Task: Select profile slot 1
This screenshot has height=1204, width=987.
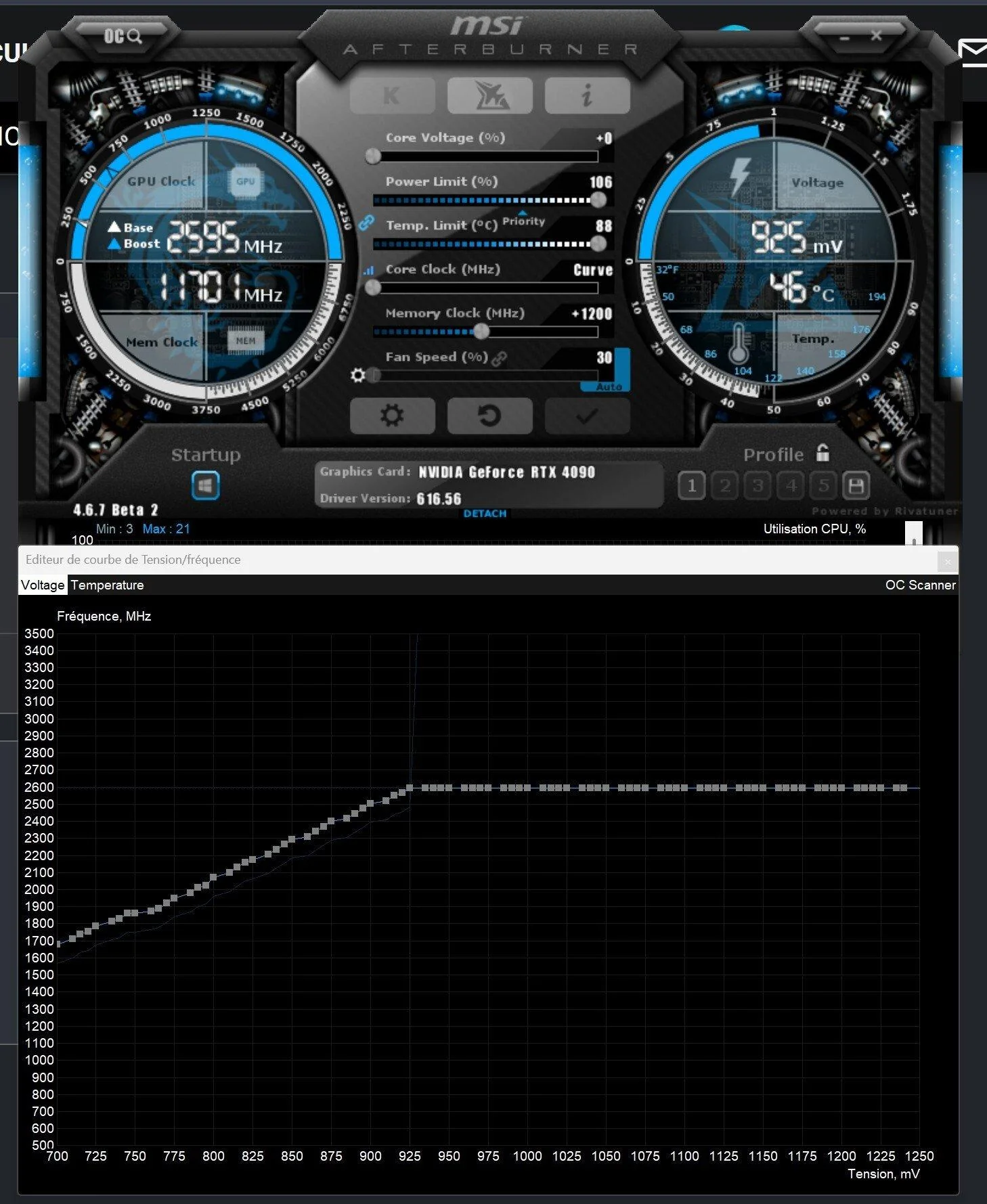Action: tap(691, 485)
